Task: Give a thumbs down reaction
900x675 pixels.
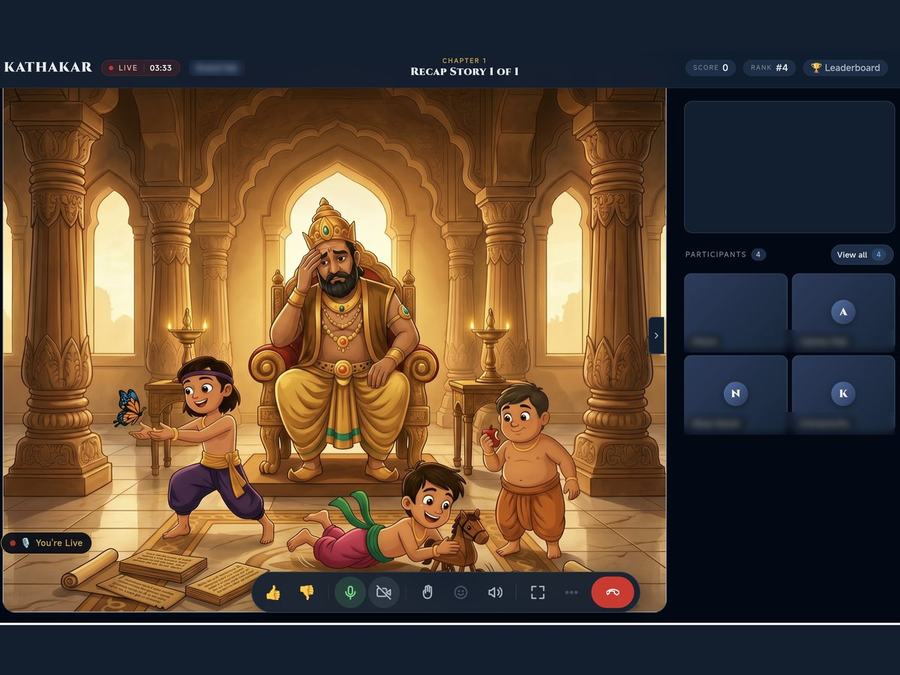Action: pos(307,592)
